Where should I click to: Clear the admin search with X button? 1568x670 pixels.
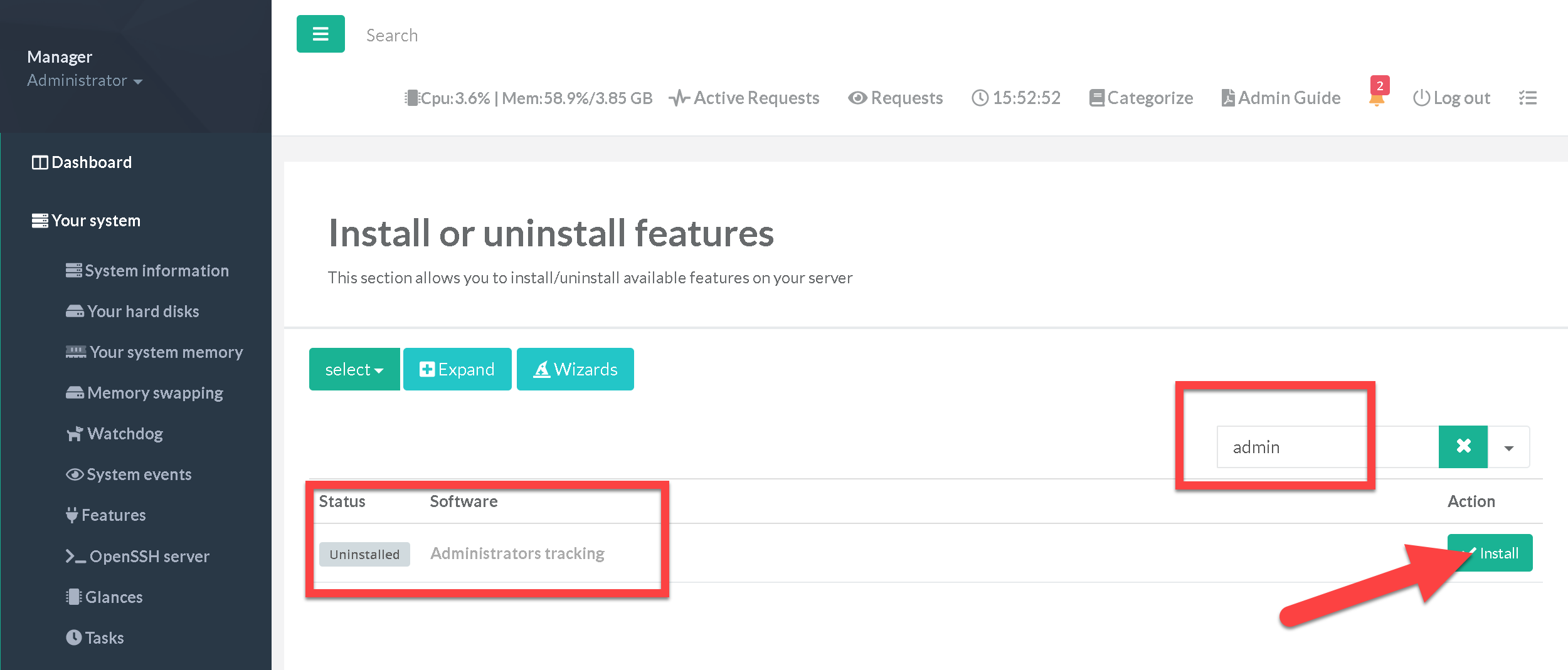[x=1463, y=446]
